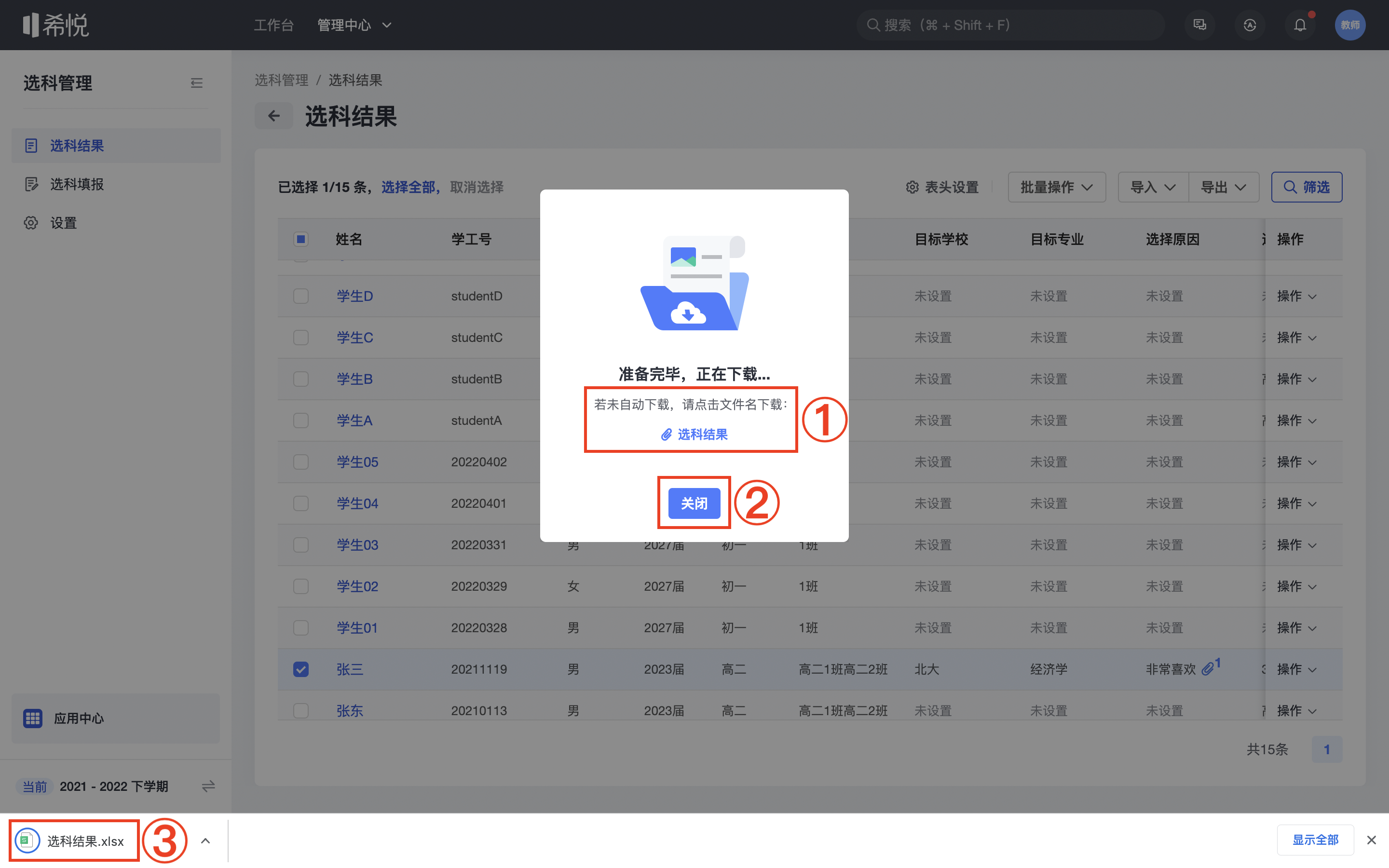The height and width of the screenshot is (868, 1389).
Task: Click the 应用中心 grid icon
Action: (x=33, y=718)
